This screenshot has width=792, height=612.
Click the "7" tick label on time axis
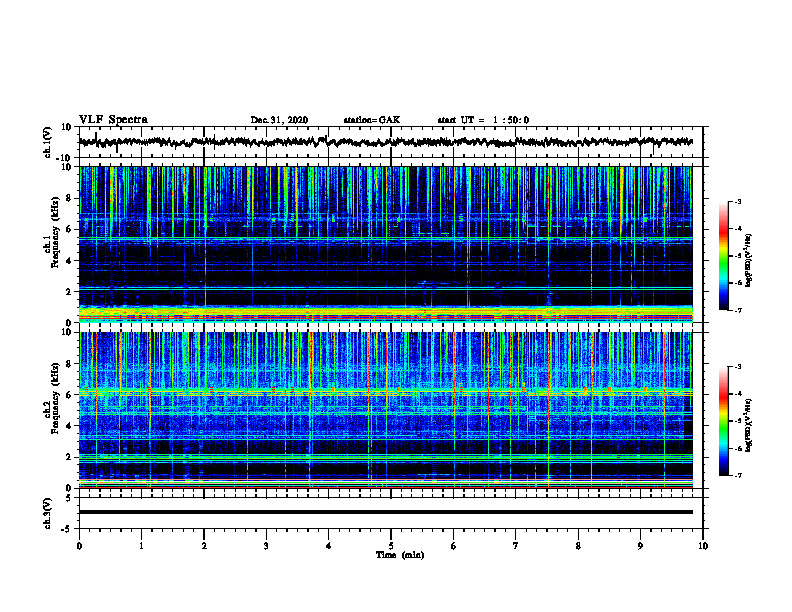[x=516, y=546]
